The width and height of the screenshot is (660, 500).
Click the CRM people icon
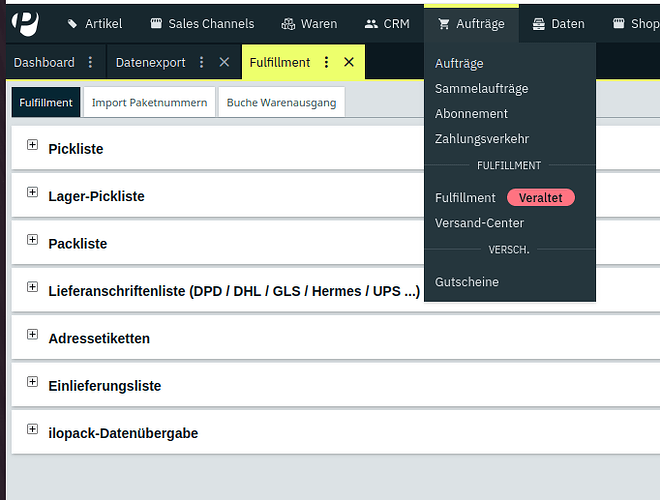pyautogui.click(x=371, y=23)
